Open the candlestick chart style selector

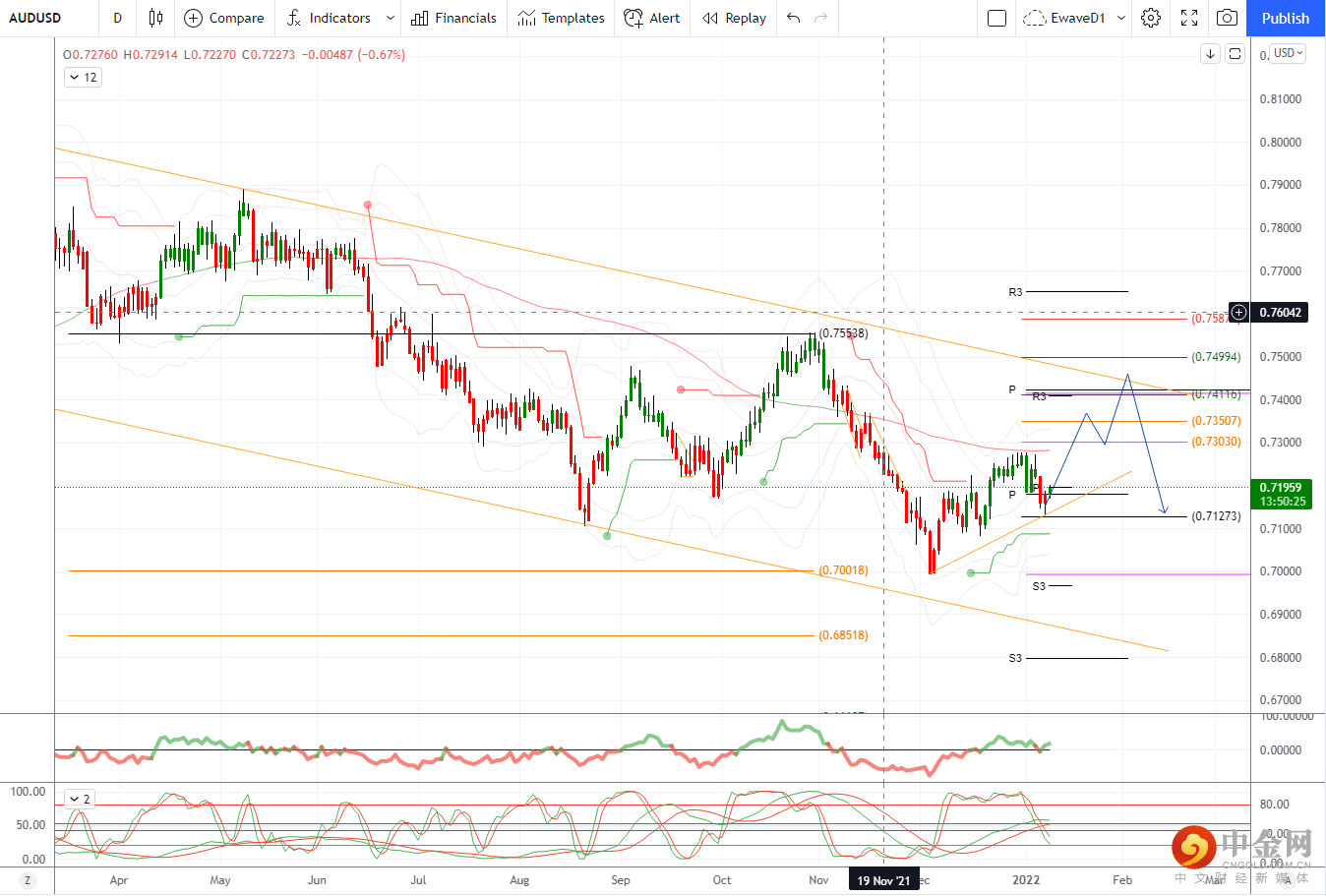tap(155, 18)
